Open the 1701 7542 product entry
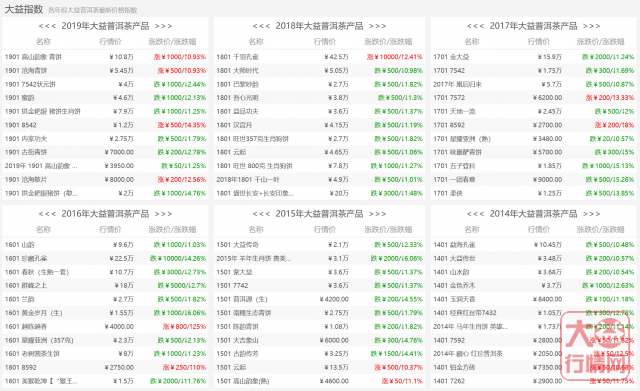 coord(449,71)
